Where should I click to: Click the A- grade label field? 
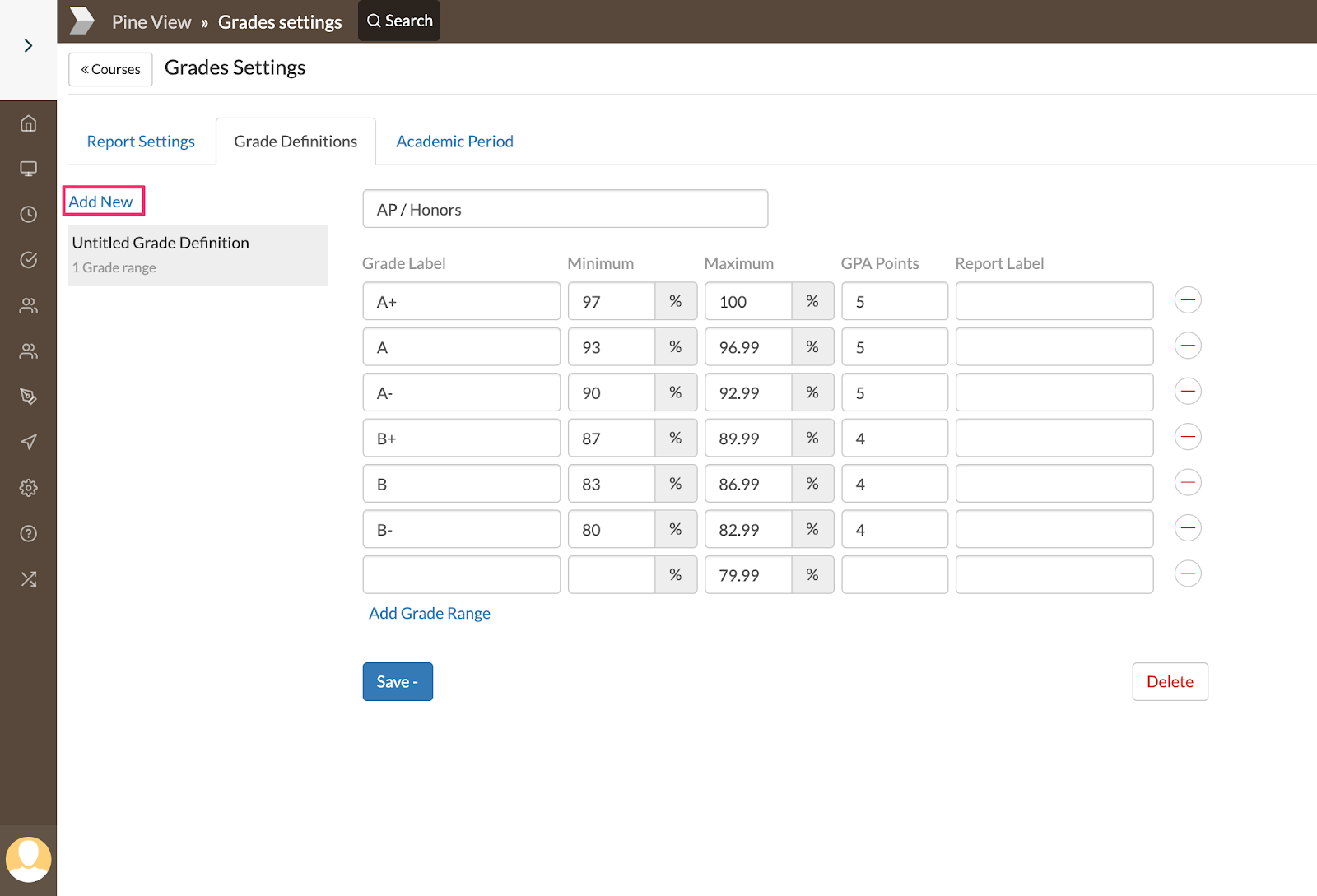[x=462, y=392]
